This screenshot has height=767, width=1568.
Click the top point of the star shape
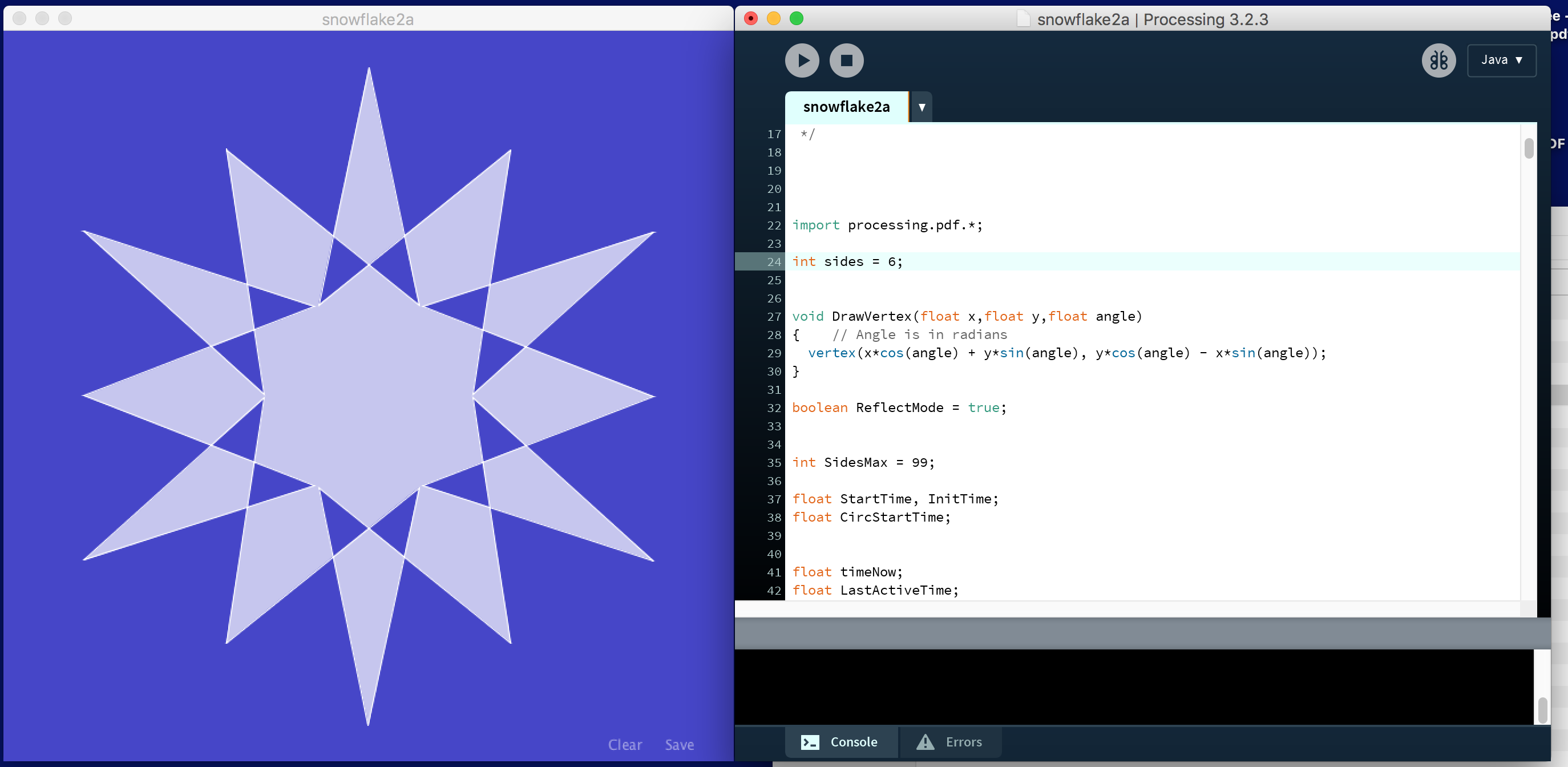click(x=368, y=69)
